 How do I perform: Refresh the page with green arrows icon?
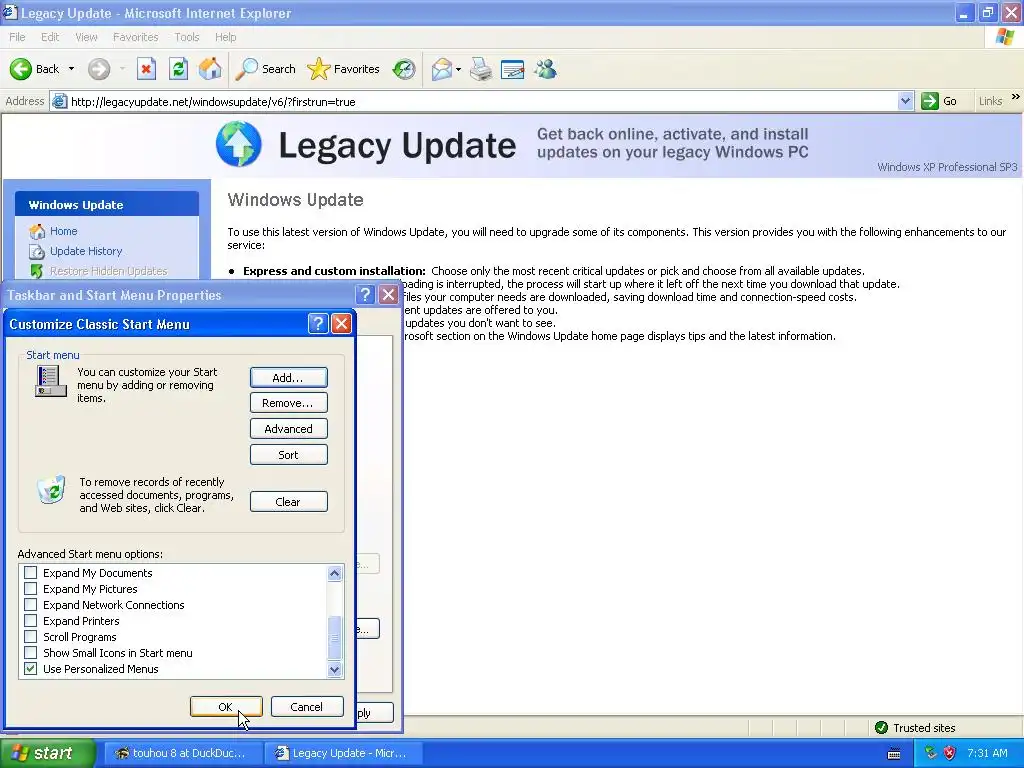coord(178,69)
